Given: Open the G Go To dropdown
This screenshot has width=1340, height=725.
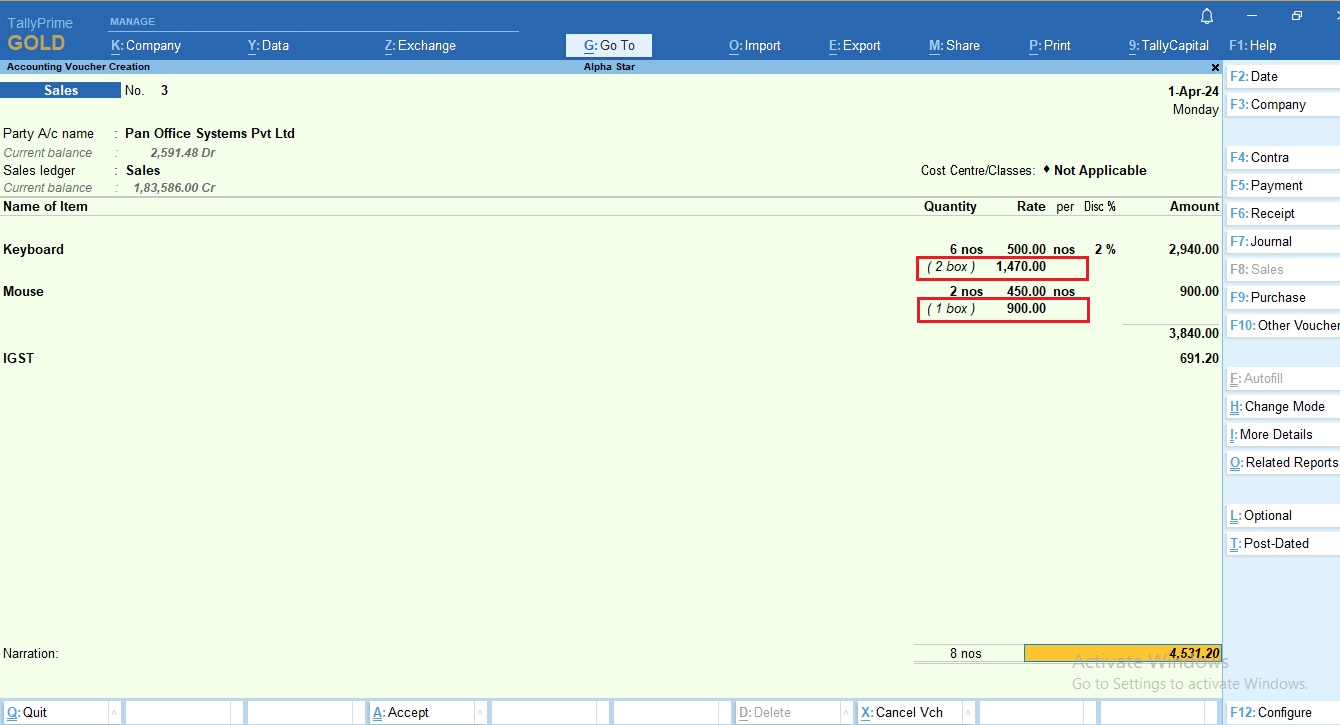Looking at the screenshot, I should click(x=608, y=45).
